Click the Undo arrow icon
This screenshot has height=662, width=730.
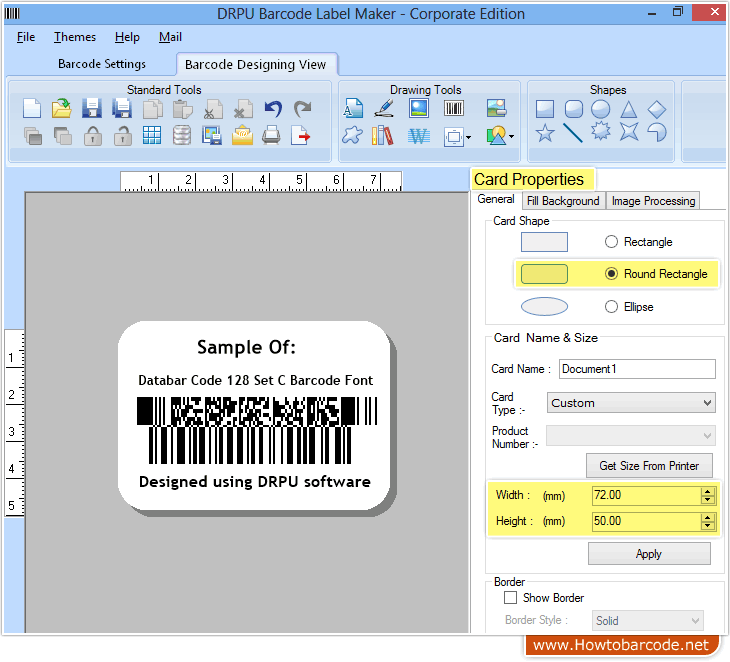(x=273, y=109)
